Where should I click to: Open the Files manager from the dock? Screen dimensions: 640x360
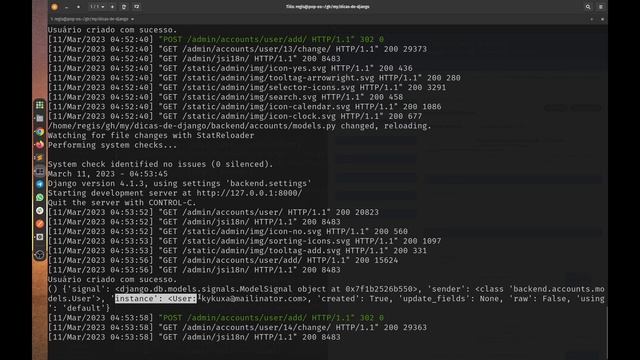(40, 118)
